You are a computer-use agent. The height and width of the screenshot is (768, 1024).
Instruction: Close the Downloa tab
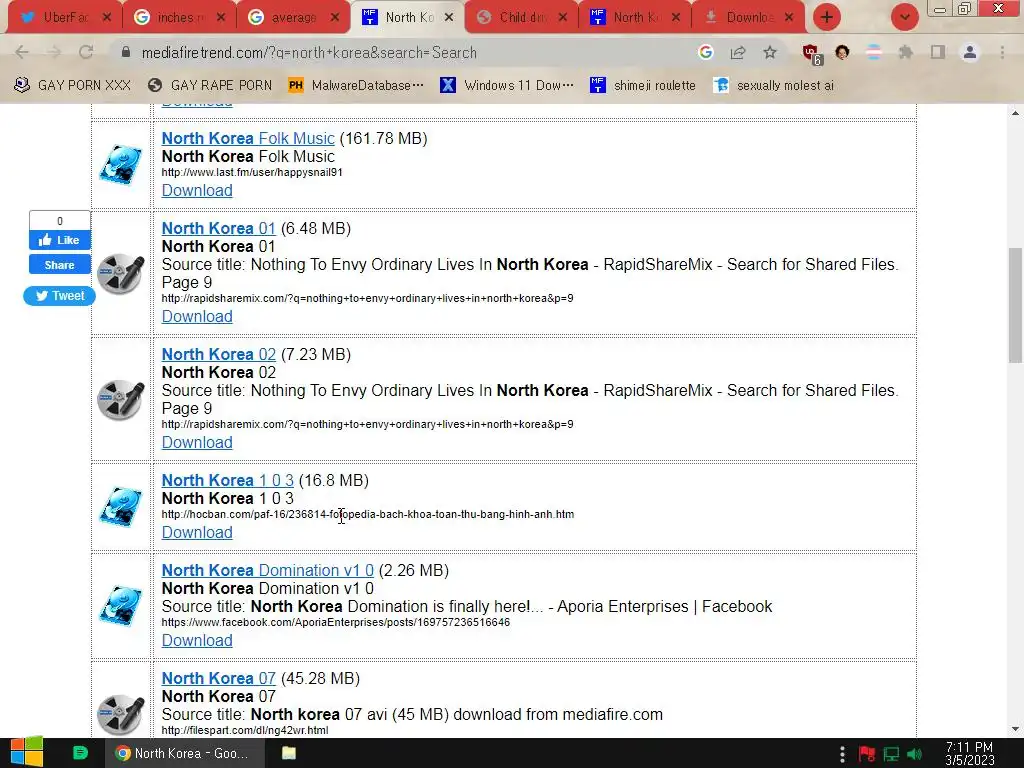(789, 18)
